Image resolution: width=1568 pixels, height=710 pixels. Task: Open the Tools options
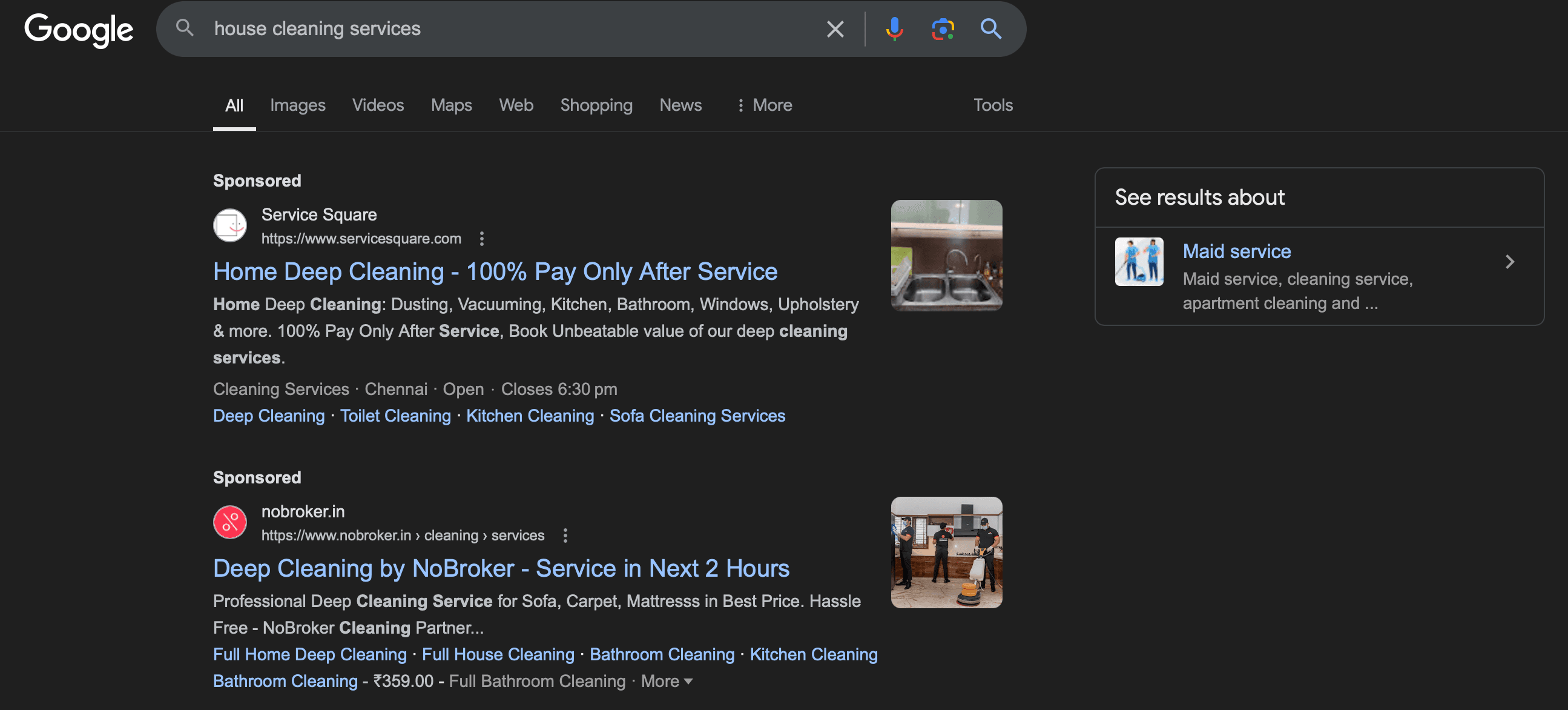pos(992,105)
